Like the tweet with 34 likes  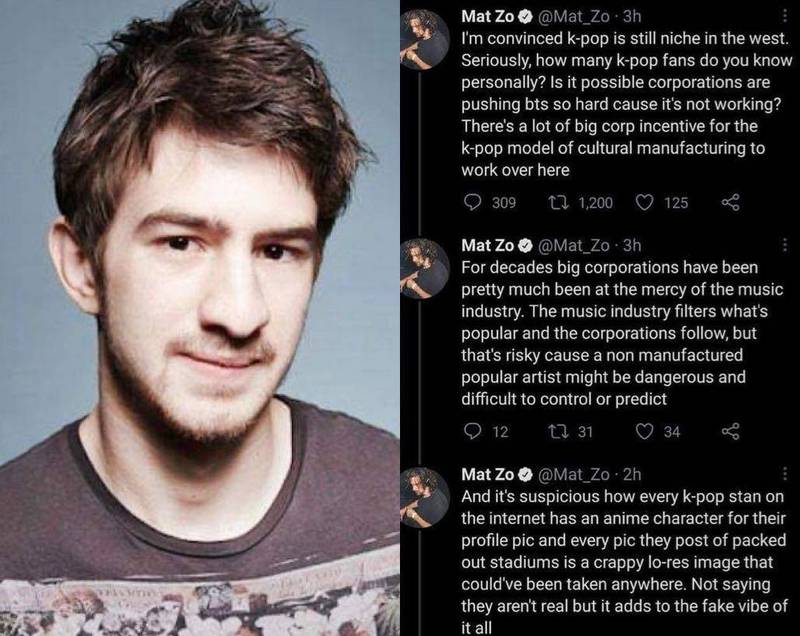(644, 431)
